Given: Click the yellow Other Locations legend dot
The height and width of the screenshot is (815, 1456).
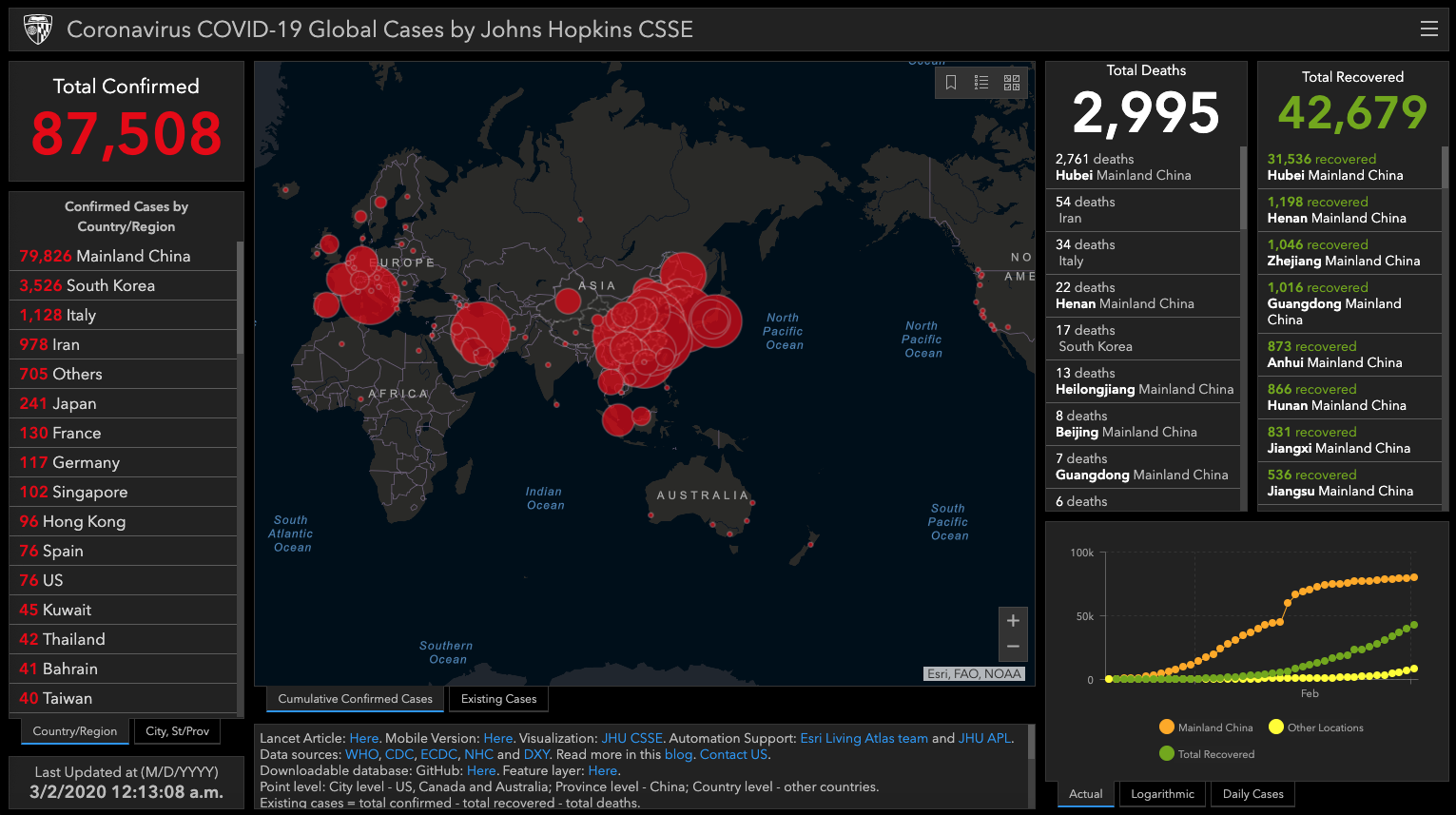Looking at the screenshot, I should tap(1276, 727).
